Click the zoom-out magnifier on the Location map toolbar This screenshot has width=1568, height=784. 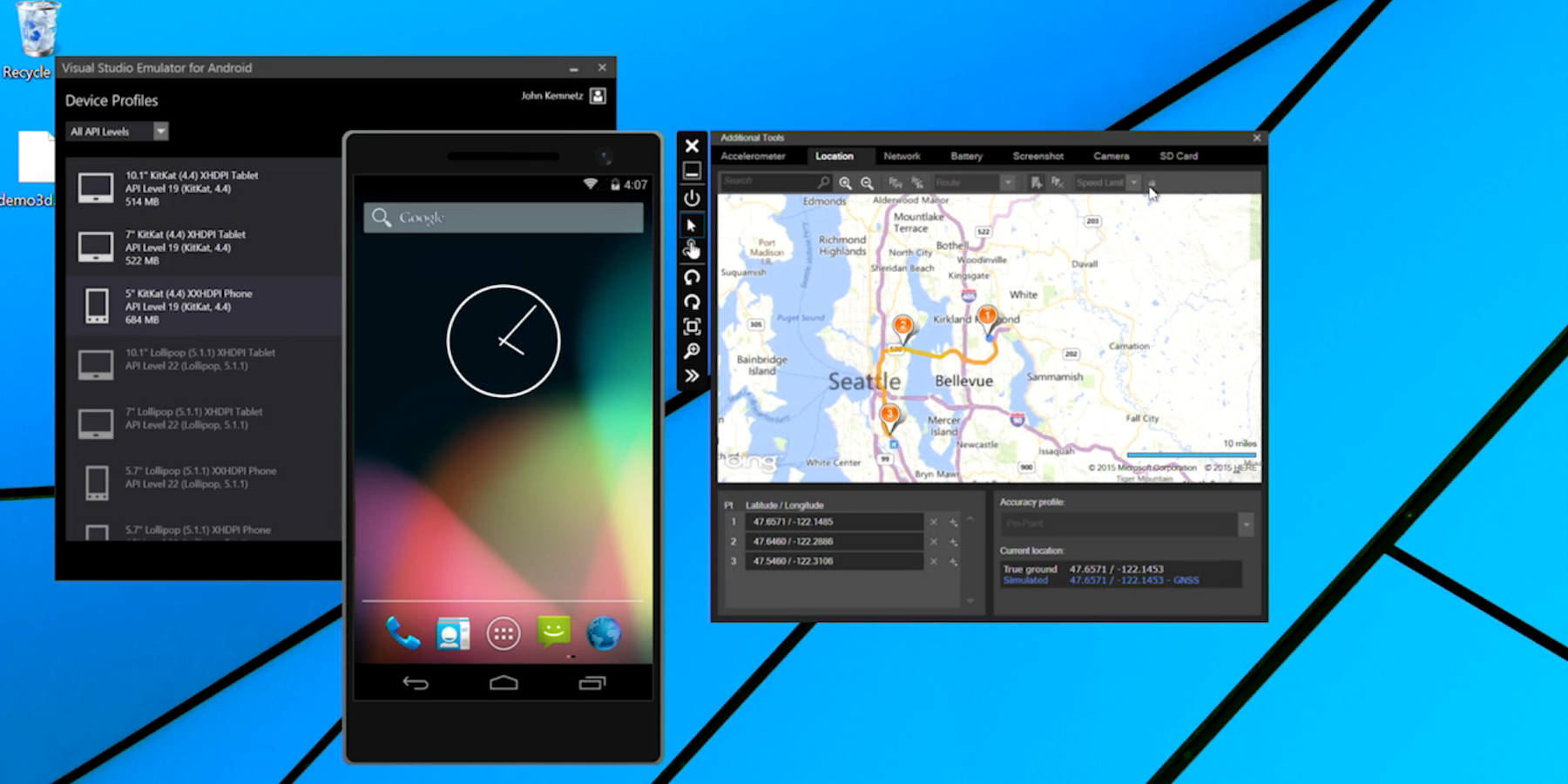click(867, 183)
